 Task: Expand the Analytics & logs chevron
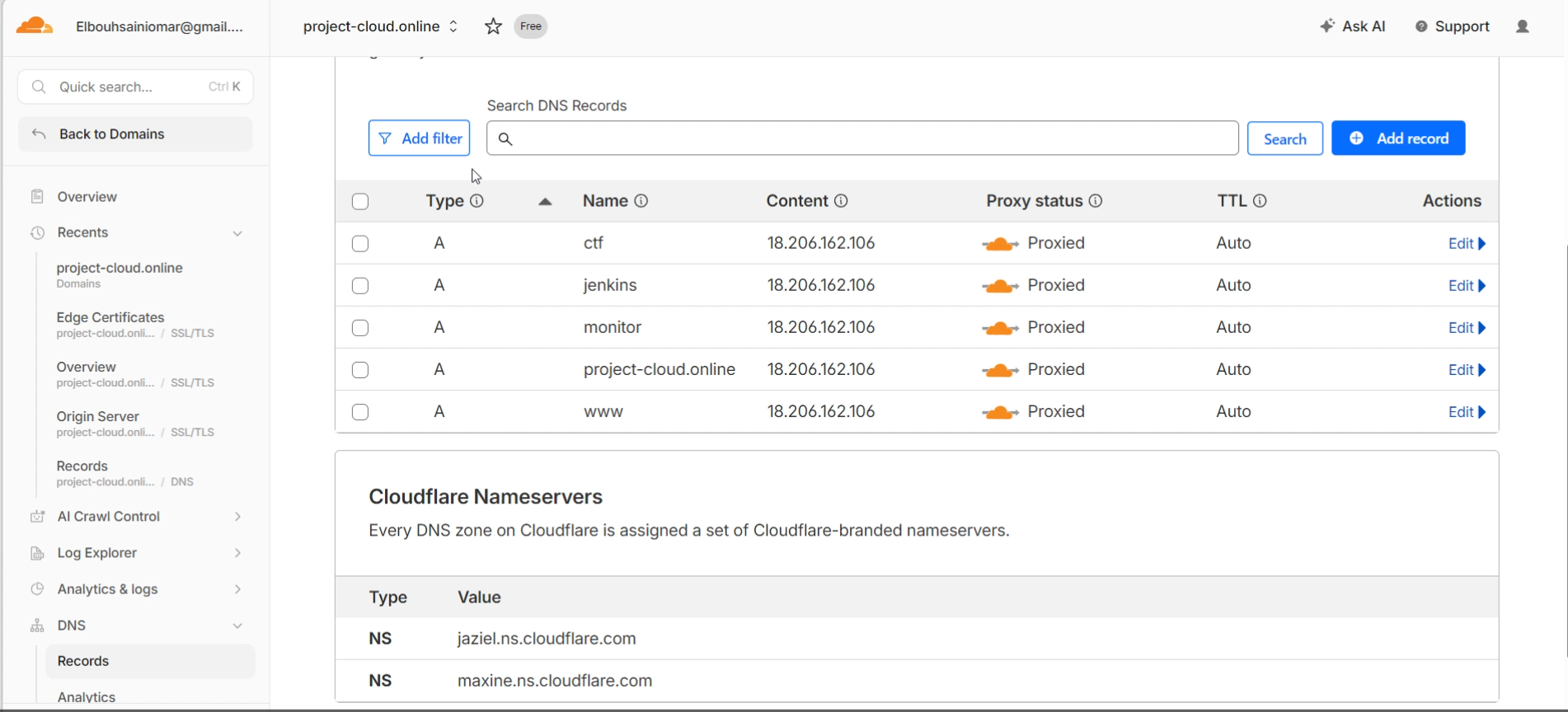(237, 589)
